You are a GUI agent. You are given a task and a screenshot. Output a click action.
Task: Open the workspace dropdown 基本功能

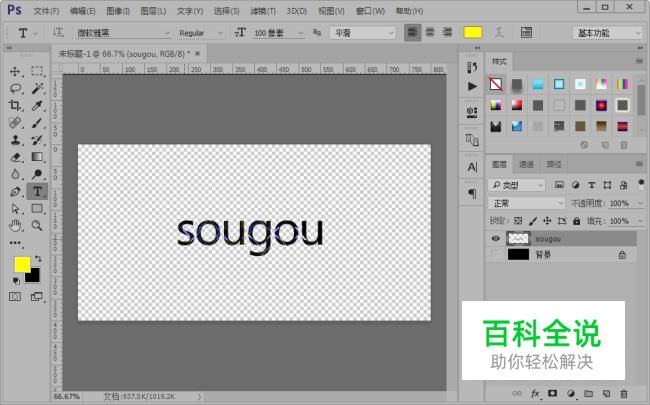pos(607,33)
